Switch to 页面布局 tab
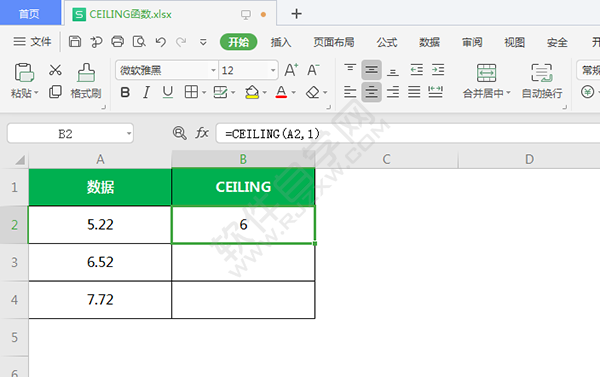 334,42
